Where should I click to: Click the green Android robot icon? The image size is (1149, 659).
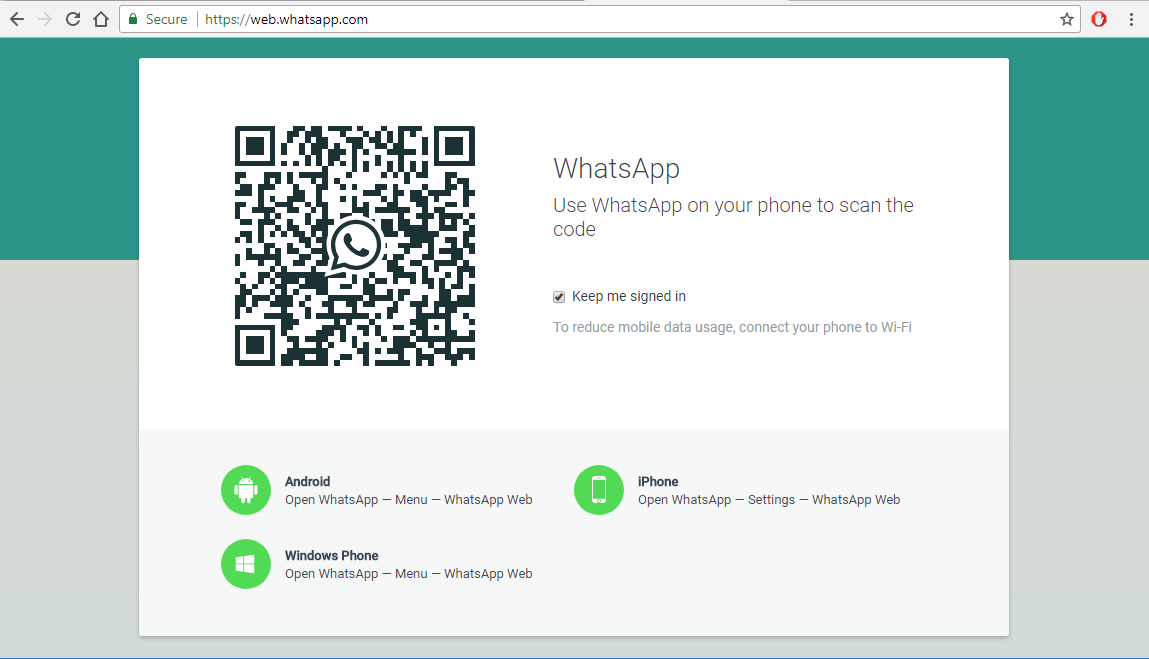point(246,490)
